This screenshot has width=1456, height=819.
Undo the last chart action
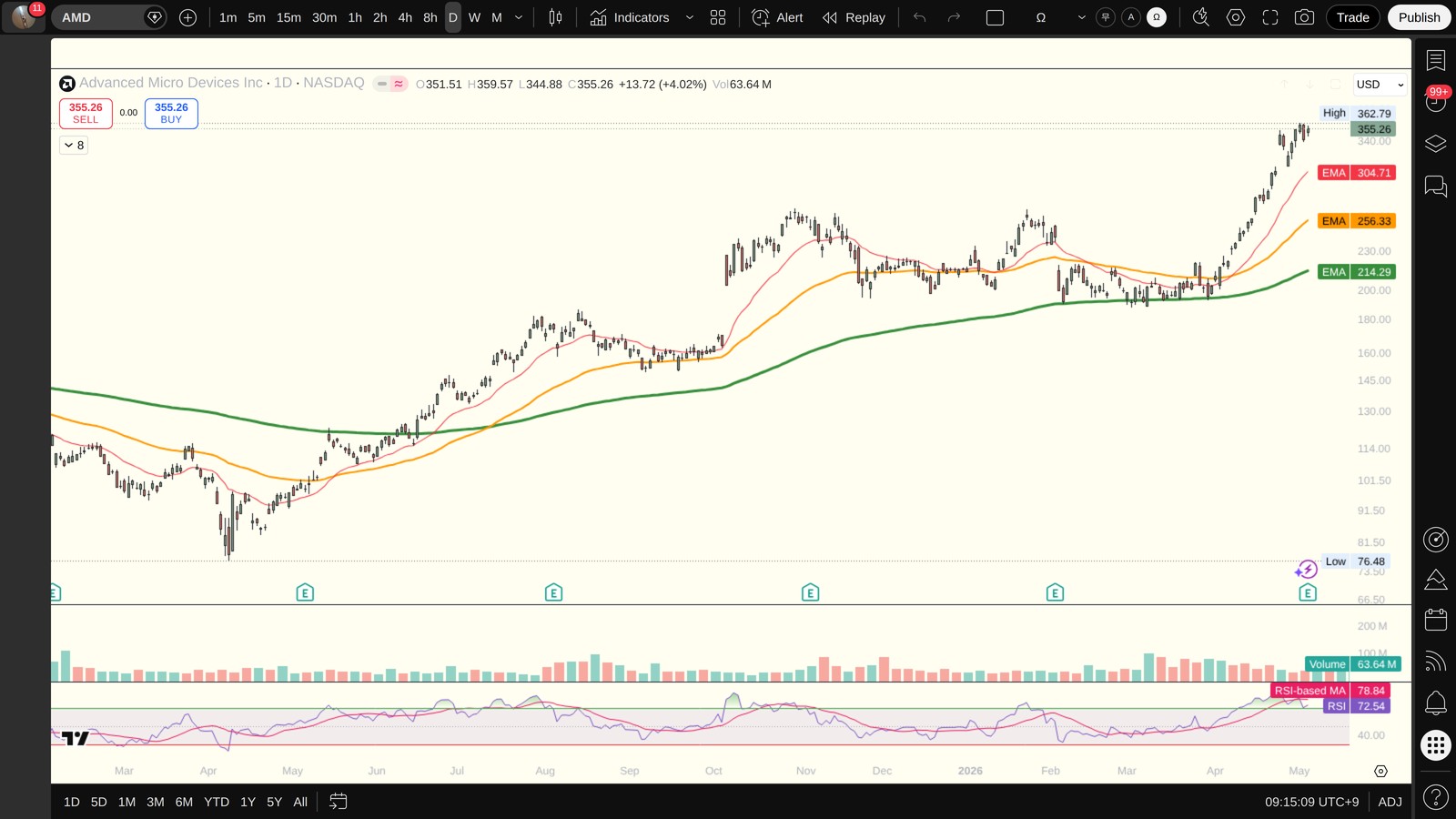pyautogui.click(x=920, y=17)
